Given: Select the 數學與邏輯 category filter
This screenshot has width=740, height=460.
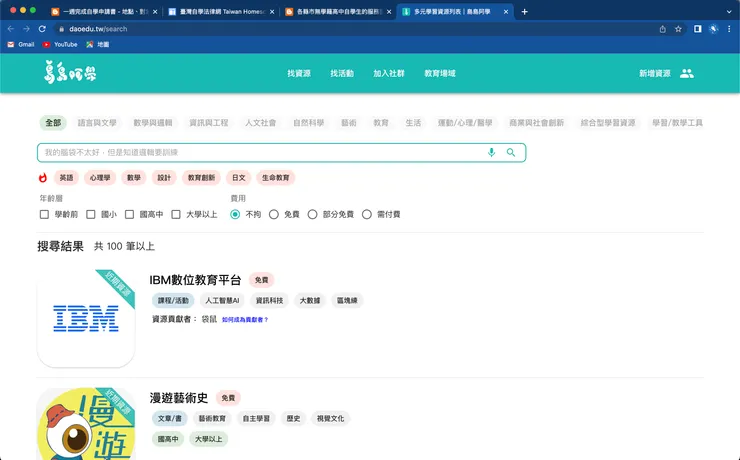Looking at the screenshot, I should click(x=152, y=123).
